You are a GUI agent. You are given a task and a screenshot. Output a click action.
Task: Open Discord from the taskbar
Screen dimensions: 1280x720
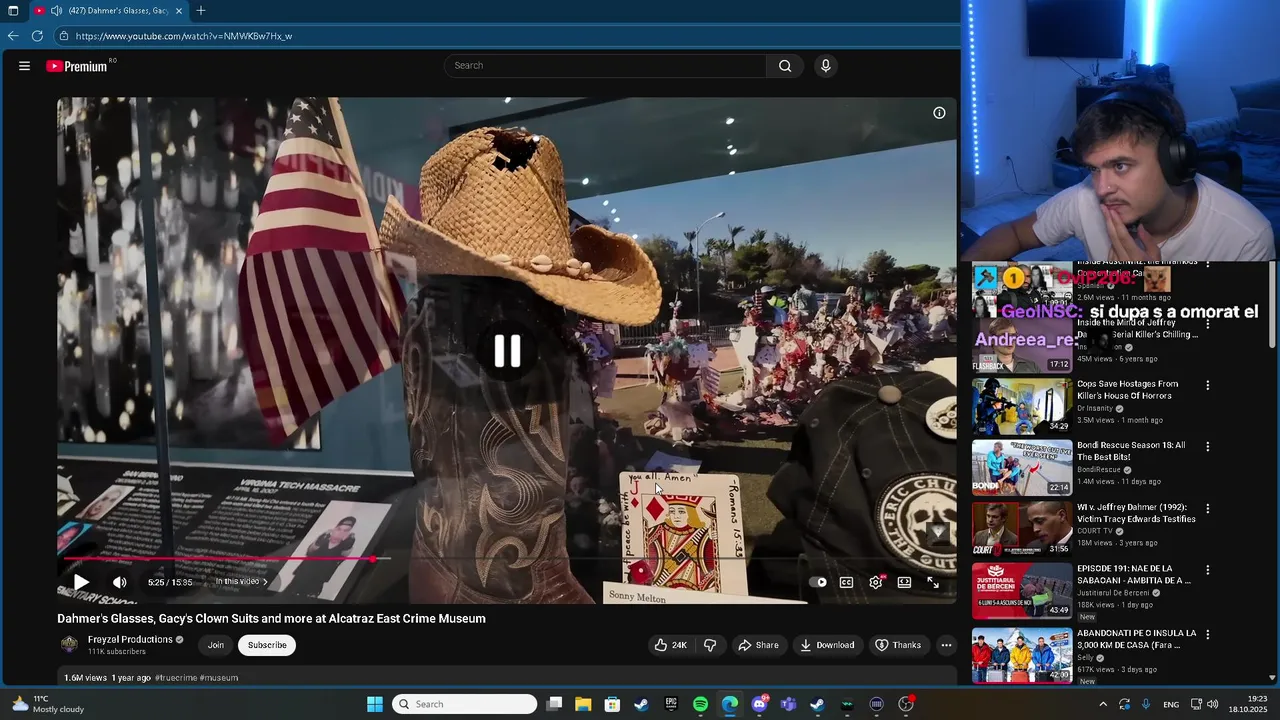point(759,704)
